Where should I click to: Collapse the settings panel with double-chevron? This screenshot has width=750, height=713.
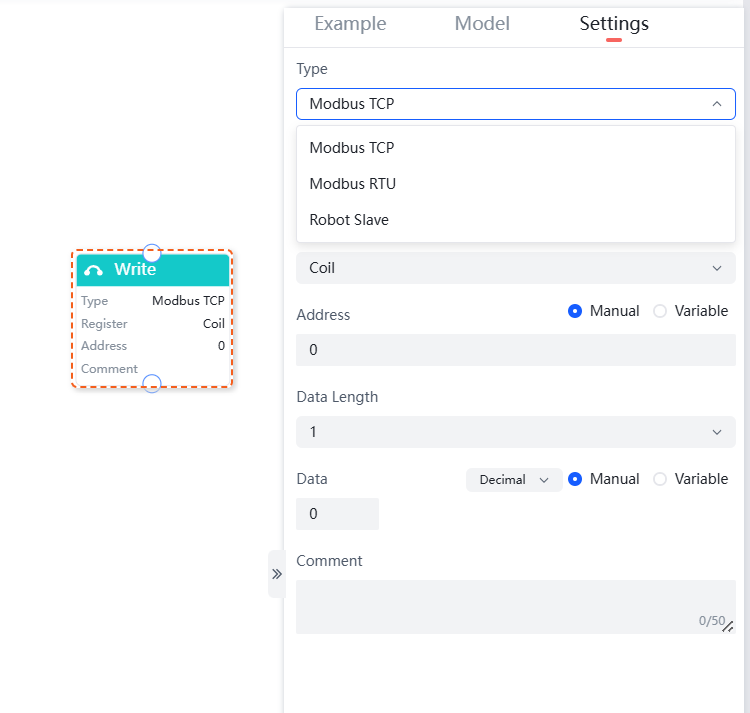(277, 574)
